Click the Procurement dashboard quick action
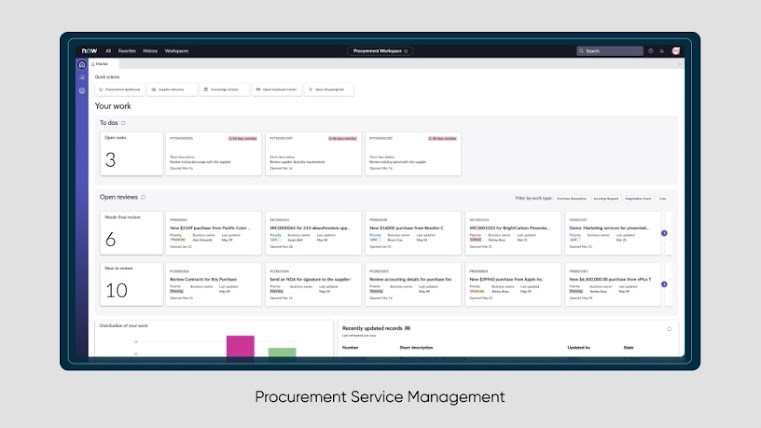 121,89
